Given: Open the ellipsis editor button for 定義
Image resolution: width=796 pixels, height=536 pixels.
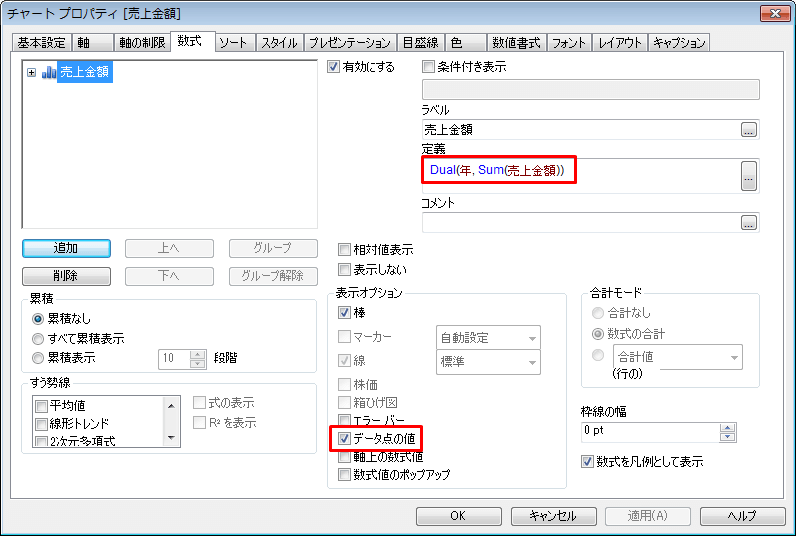Looking at the screenshot, I should (x=748, y=174).
